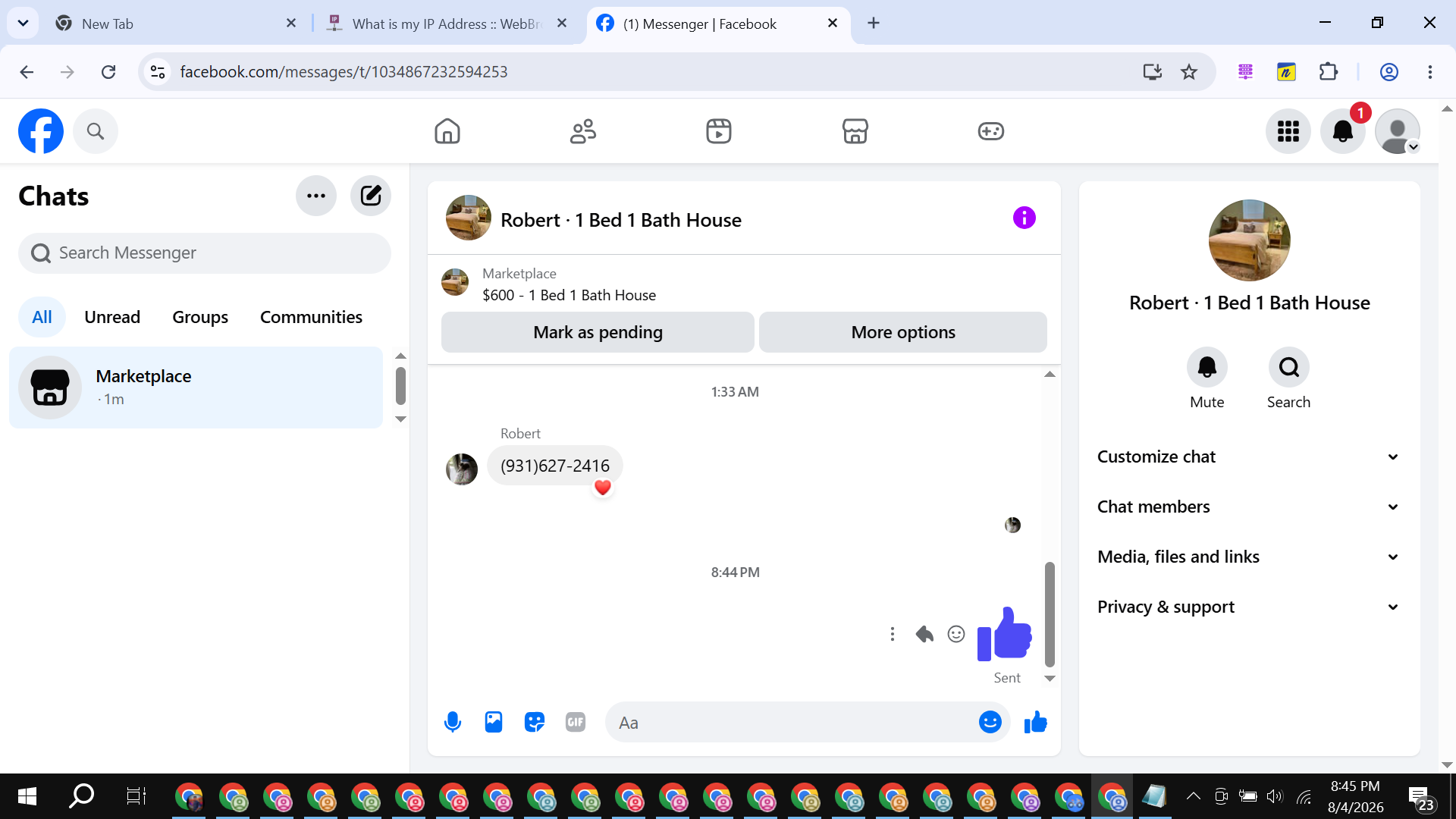Image resolution: width=1456 pixels, height=819 pixels.
Task: Click the conversation information icon
Action: (1024, 218)
